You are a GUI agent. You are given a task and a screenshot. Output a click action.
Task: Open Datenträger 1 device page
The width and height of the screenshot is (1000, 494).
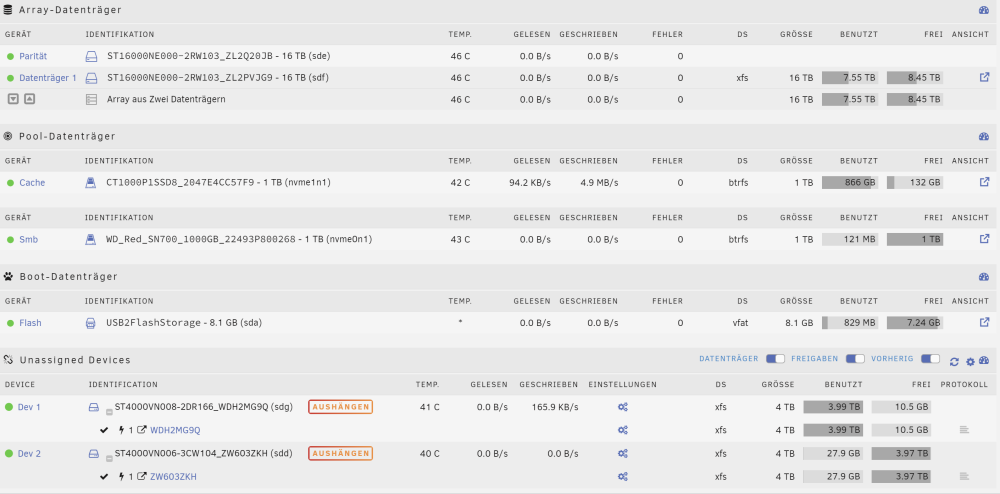pyautogui.click(x=48, y=78)
